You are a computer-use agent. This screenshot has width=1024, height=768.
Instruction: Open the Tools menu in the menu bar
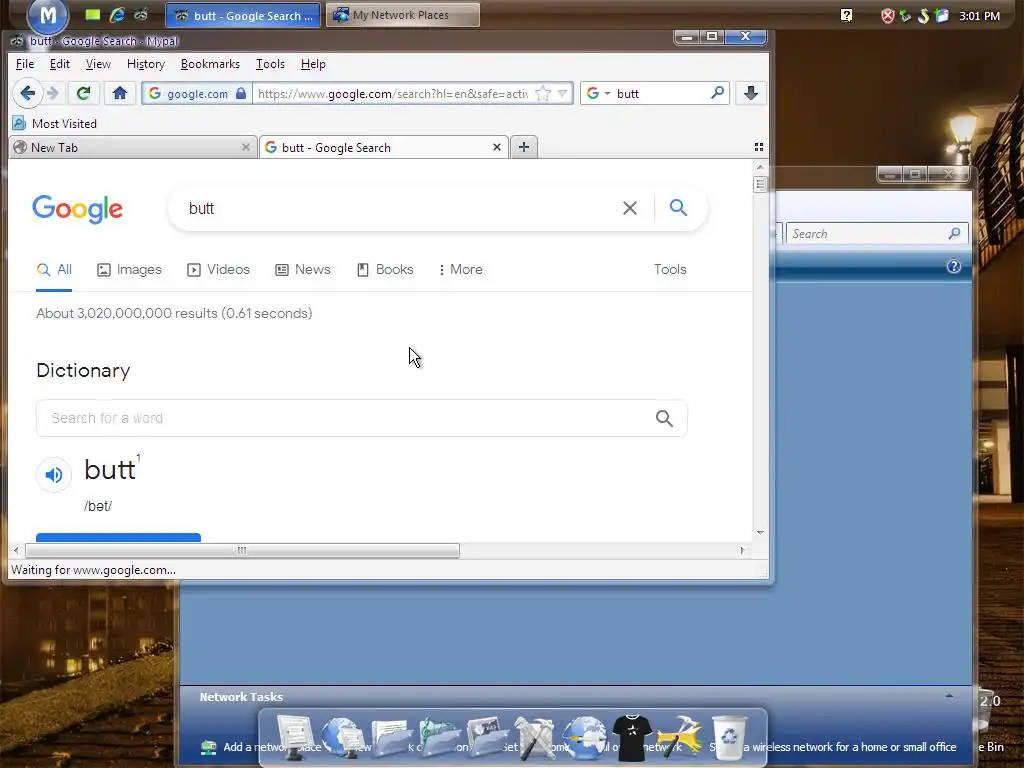(x=270, y=64)
